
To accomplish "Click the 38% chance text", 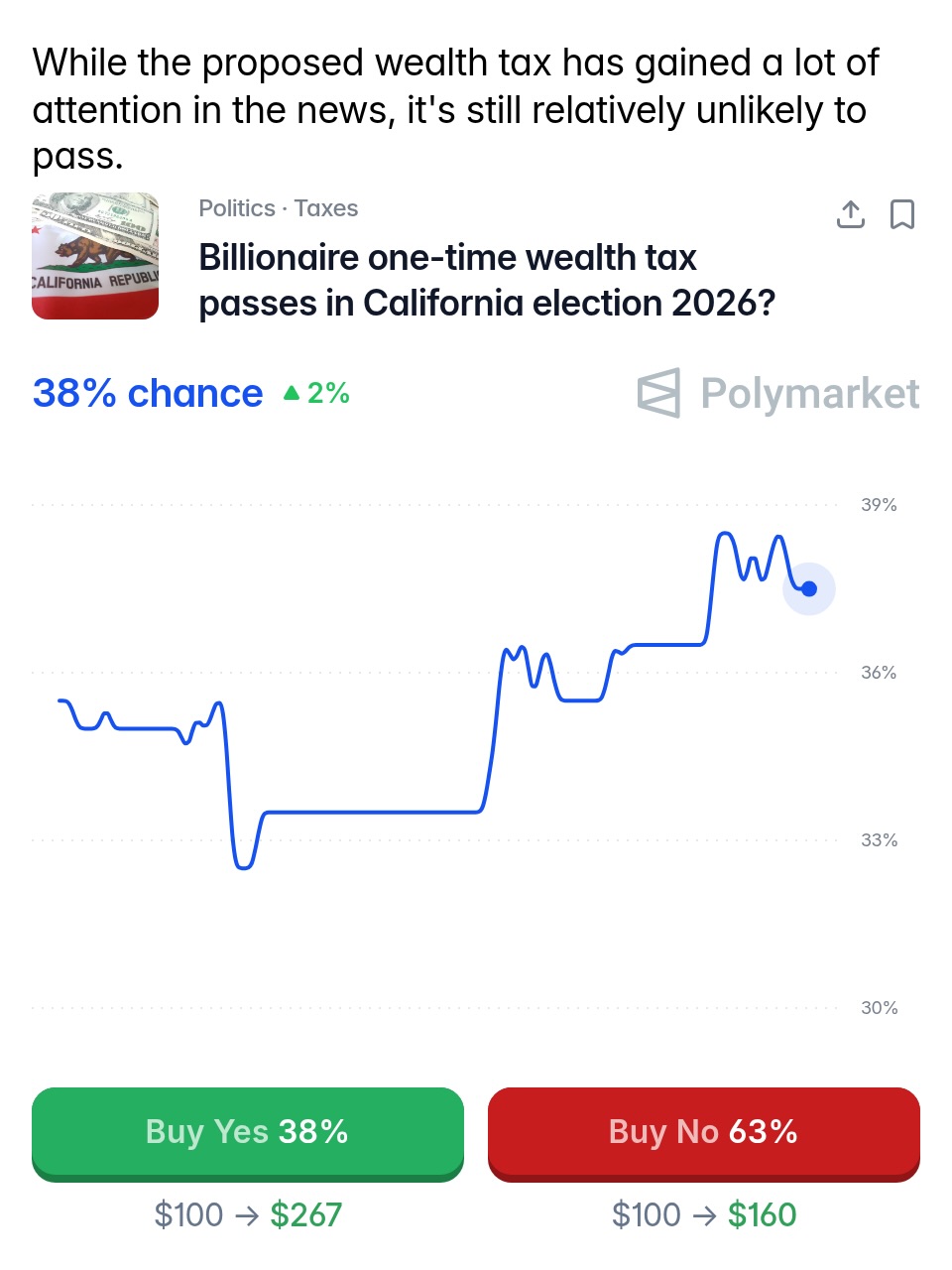I will pos(148,393).
